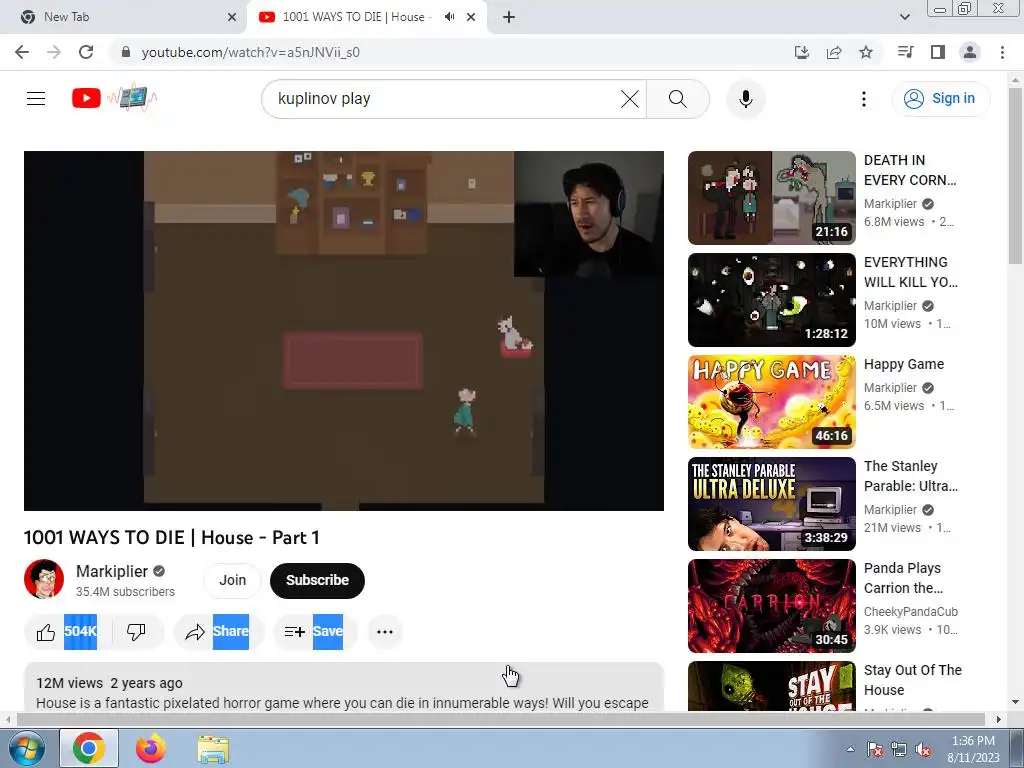Open the Windows Start button

(x=27, y=748)
